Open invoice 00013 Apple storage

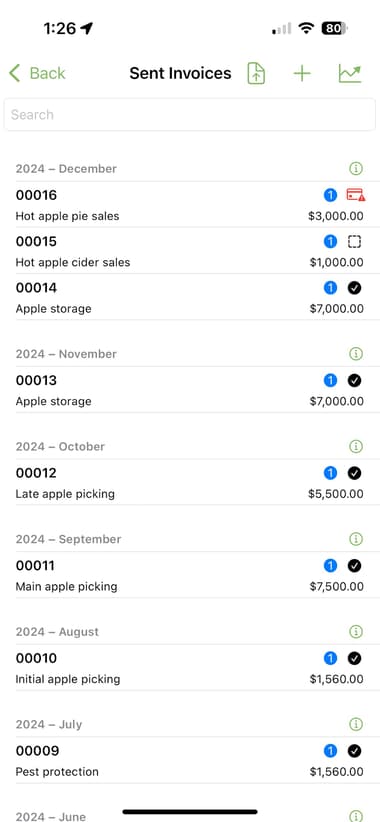point(190,390)
